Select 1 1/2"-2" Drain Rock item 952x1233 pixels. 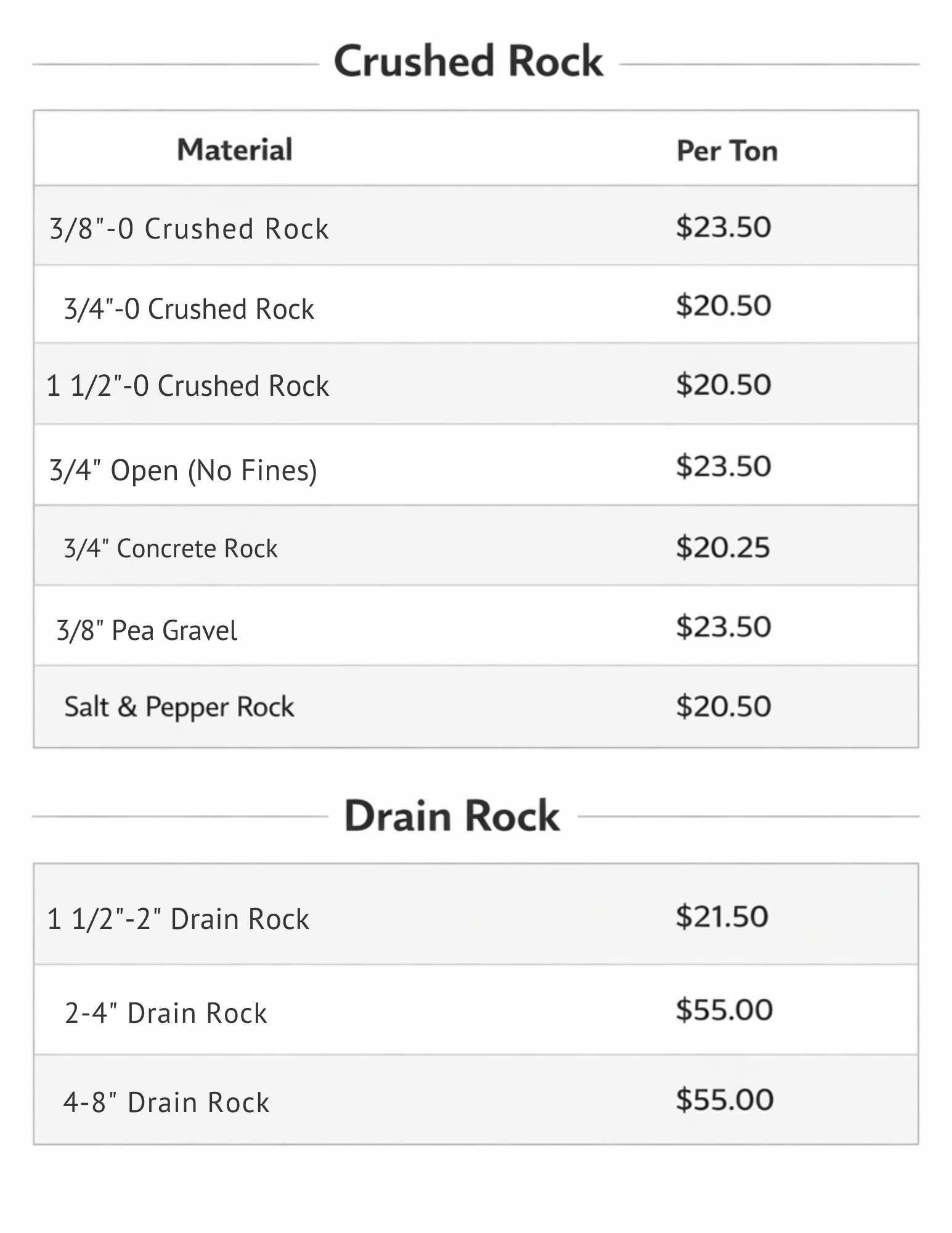coord(178,919)
